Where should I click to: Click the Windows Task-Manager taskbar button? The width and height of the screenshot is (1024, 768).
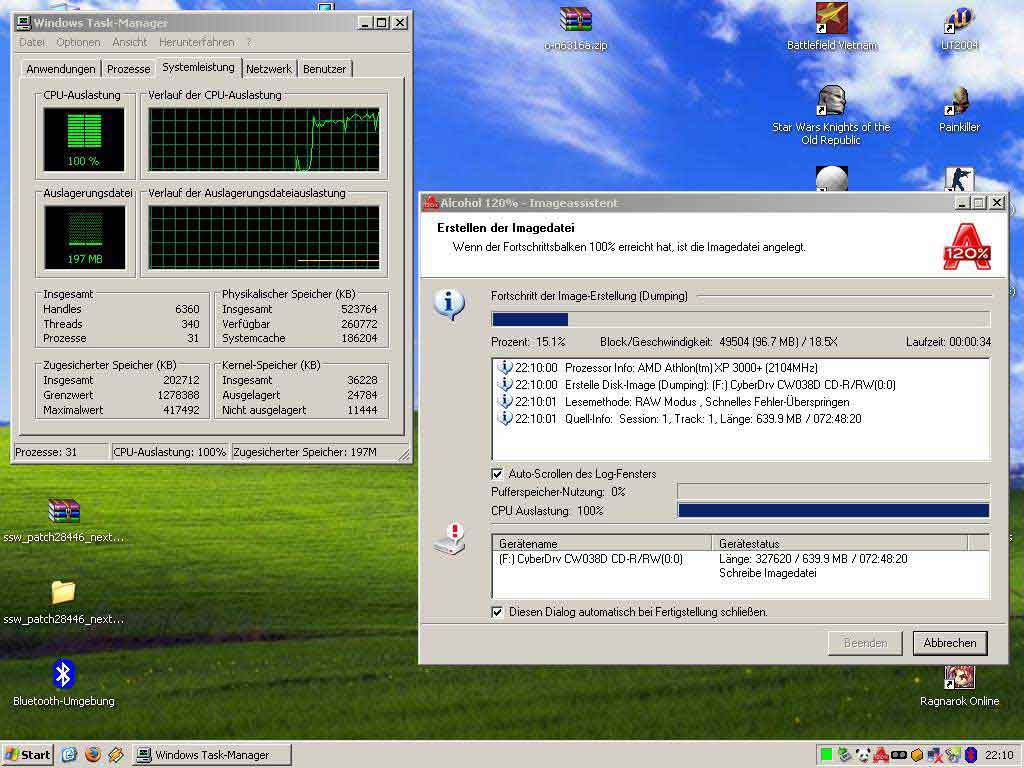(212, 754)
